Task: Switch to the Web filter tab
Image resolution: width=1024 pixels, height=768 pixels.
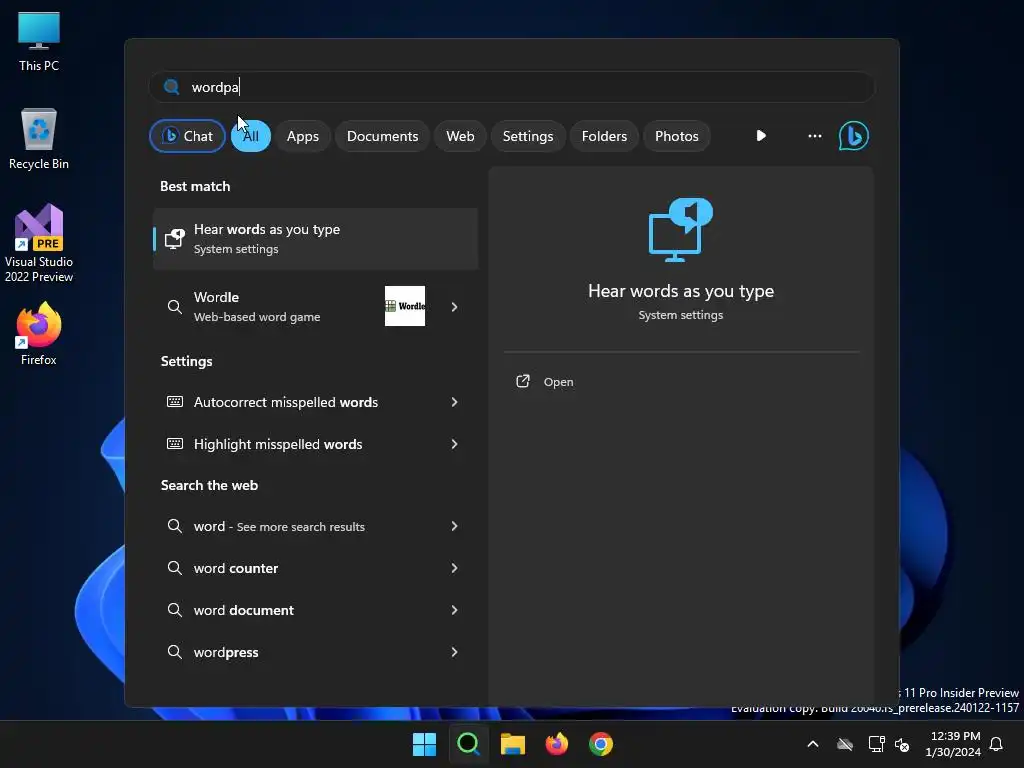Action: (x=460, y=136)
